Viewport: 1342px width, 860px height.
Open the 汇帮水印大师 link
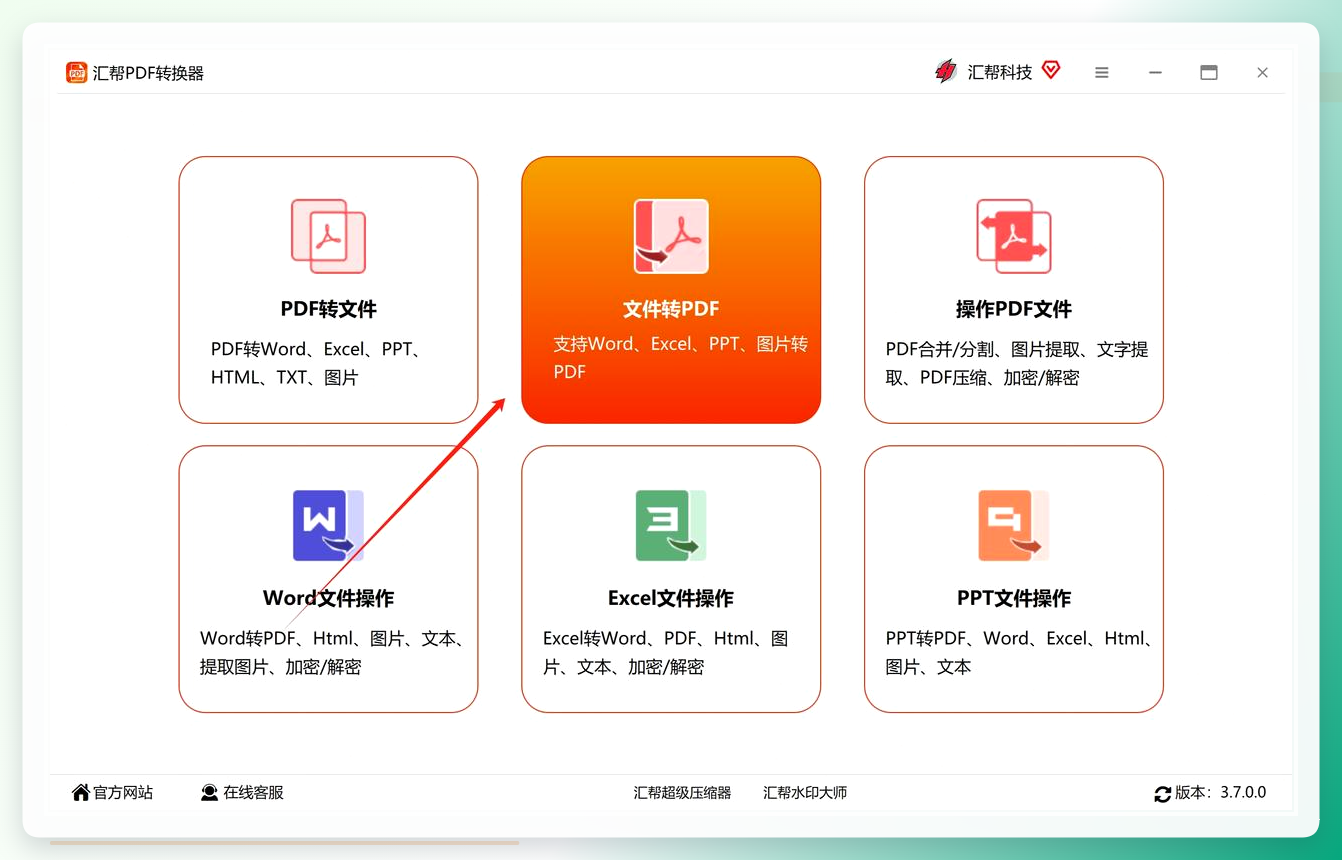tap(805, 792)
